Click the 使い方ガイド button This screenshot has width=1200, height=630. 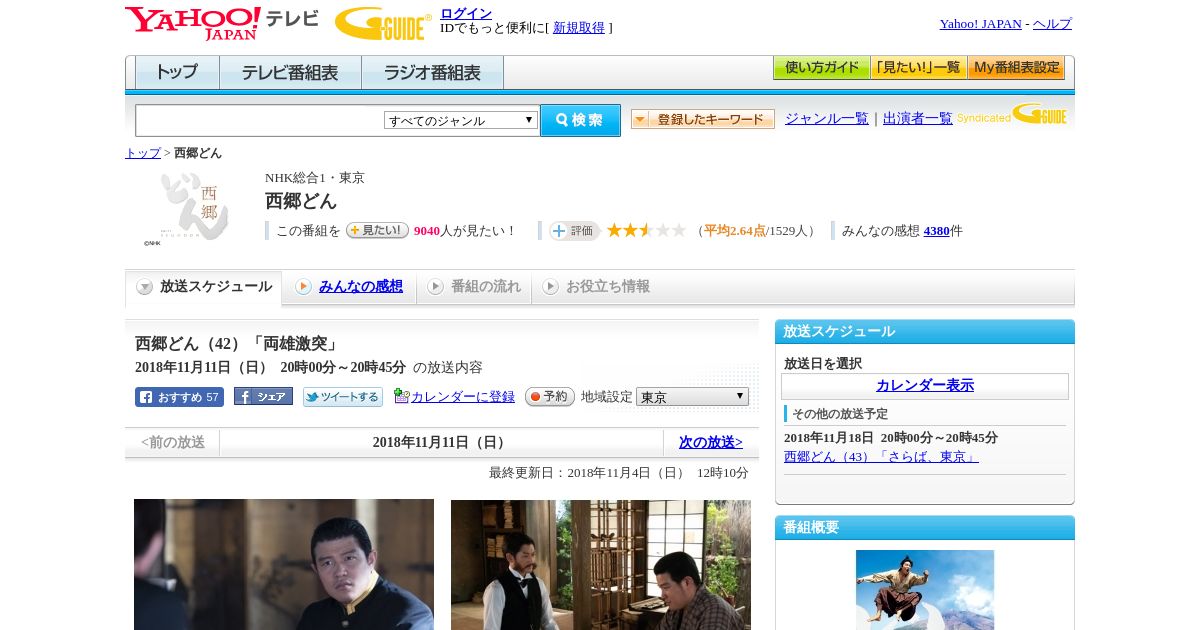tap(821, 68)
